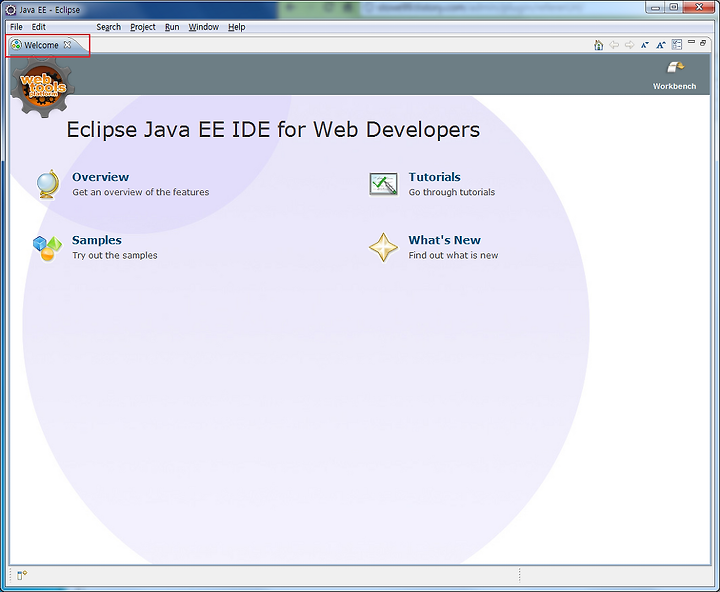Click the What's New star icon
The width and height of the screenshot is (720, 592).
coord(383,248)
